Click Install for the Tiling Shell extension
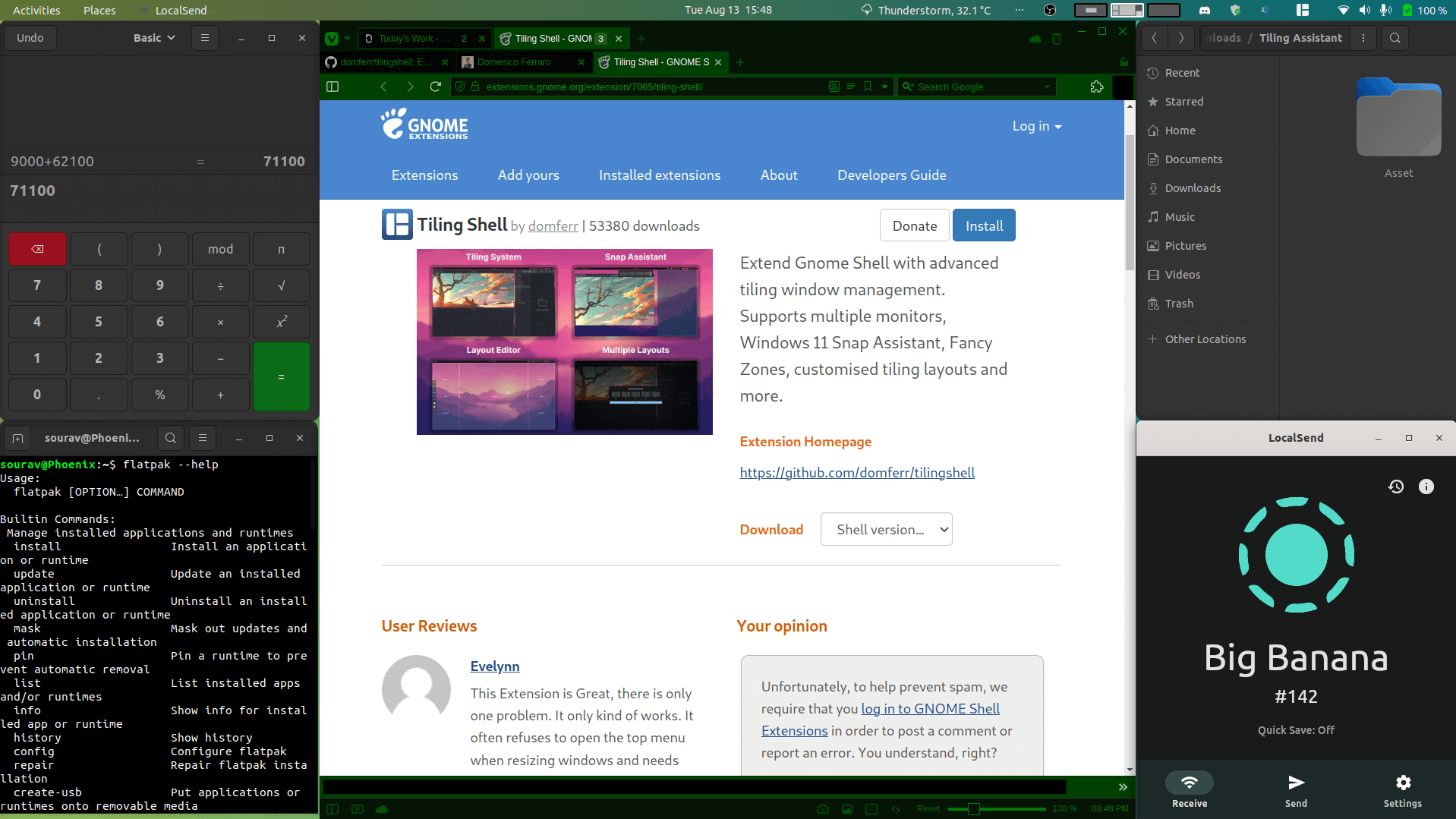Viewport: 1456px width, 819px height. pyautogui.click(x=983, y=225)
